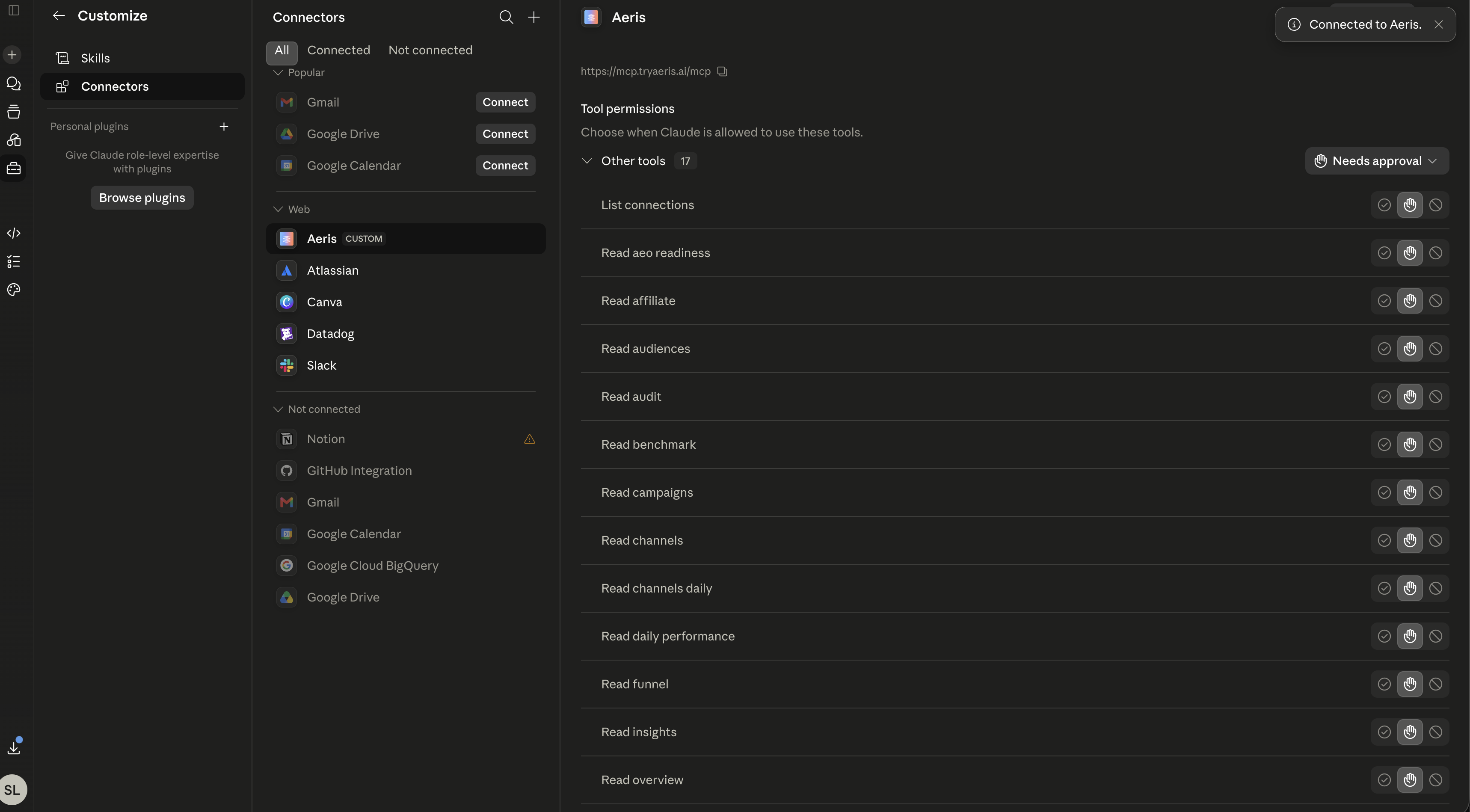Open the palette icon in left rail

coord(14,290)
